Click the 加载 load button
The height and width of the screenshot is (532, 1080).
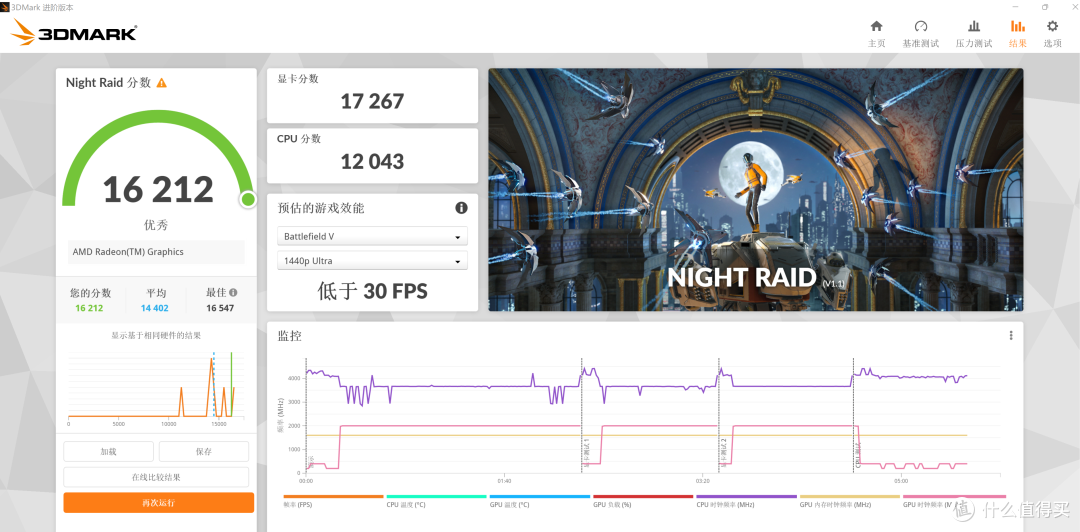click(108, 451)
